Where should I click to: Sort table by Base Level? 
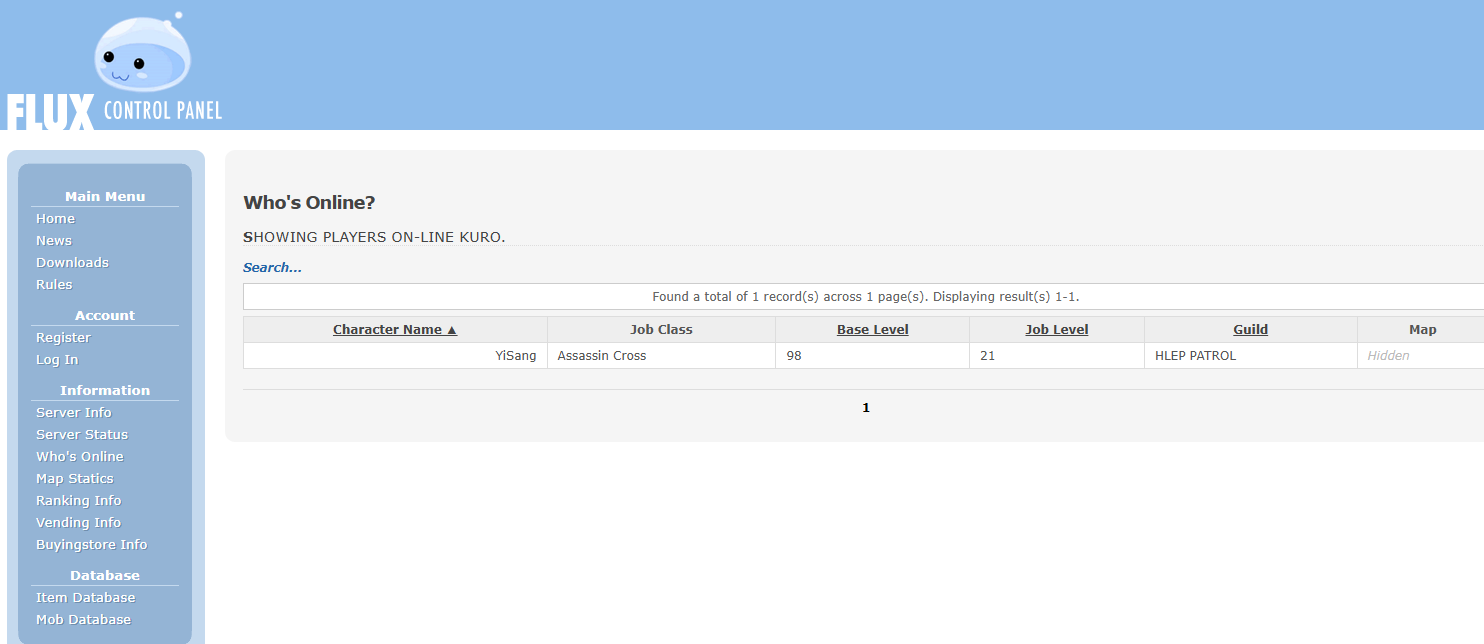(873, 330)
